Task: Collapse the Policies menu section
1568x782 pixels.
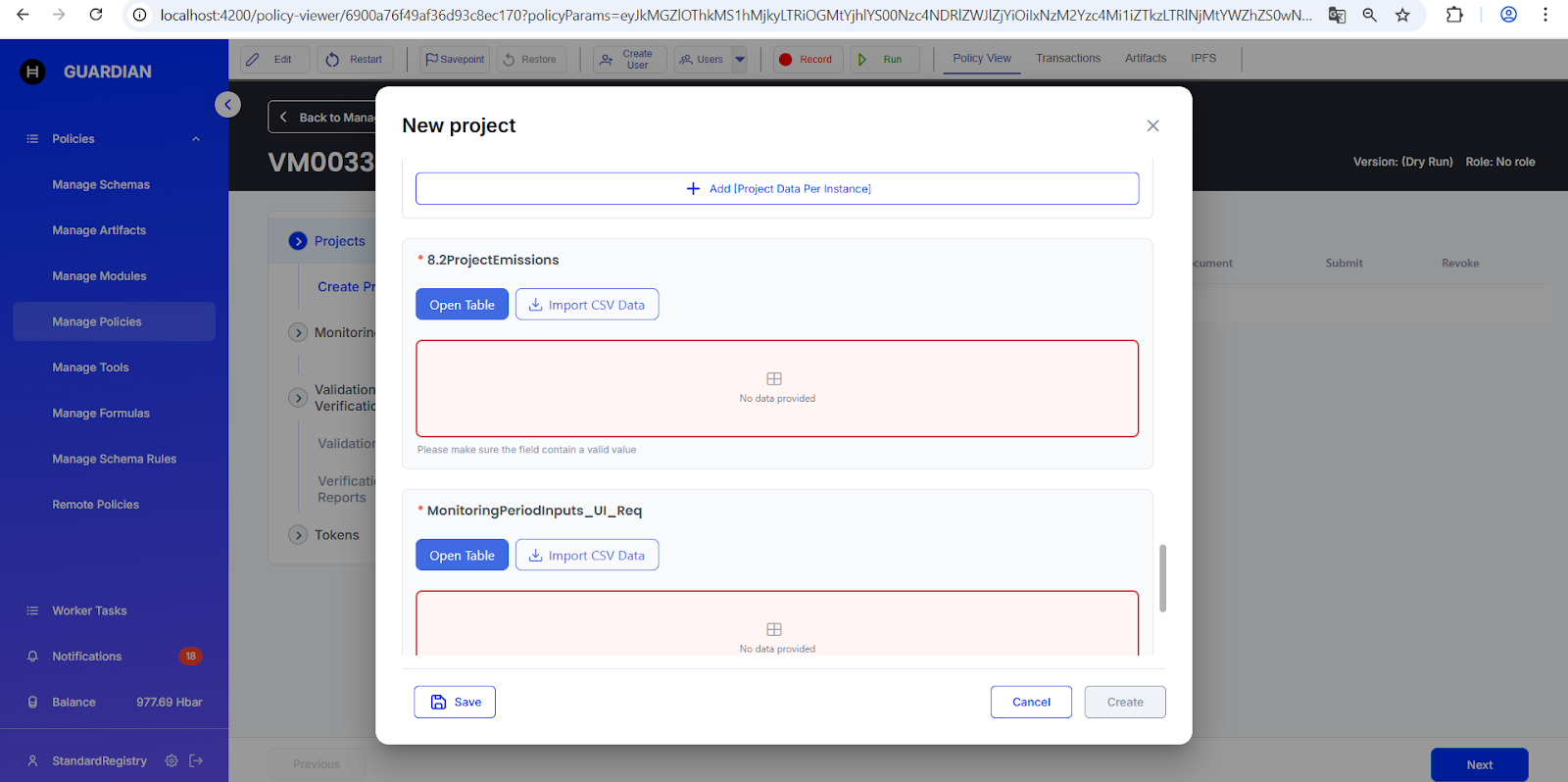Action: point(196,139)
